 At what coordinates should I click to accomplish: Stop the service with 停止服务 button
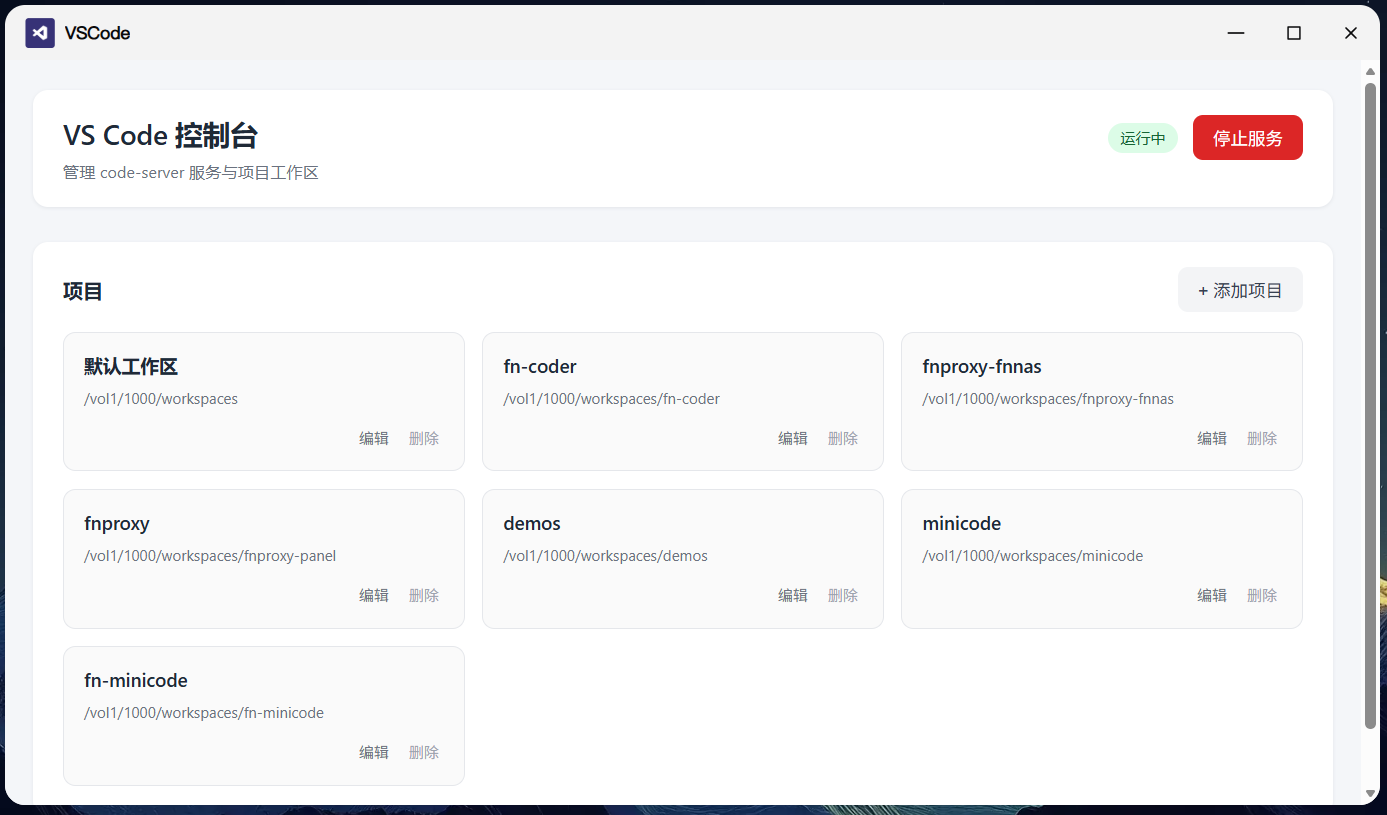[x=1248, y=138]
